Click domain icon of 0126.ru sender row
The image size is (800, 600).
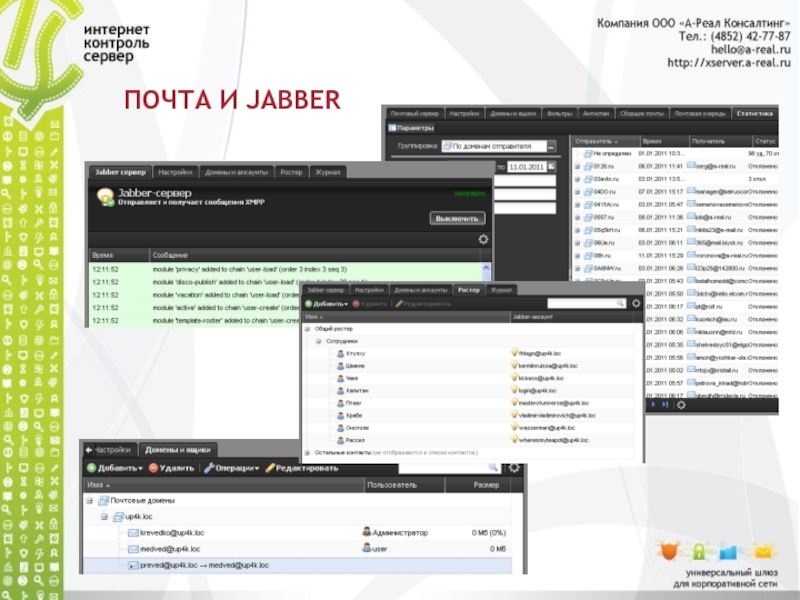[588, 166]
